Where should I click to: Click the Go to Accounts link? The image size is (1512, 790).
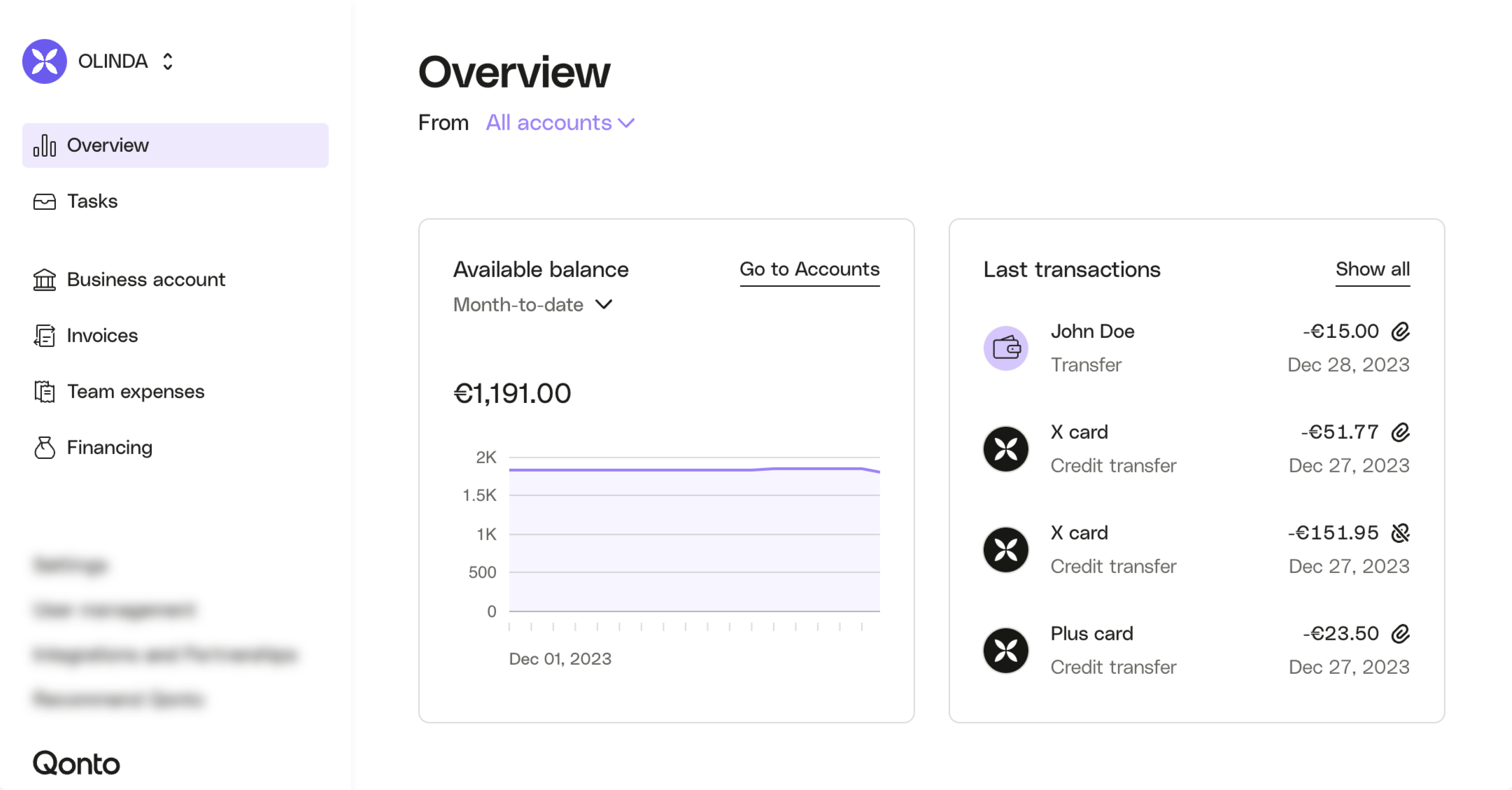pos(809,269)
